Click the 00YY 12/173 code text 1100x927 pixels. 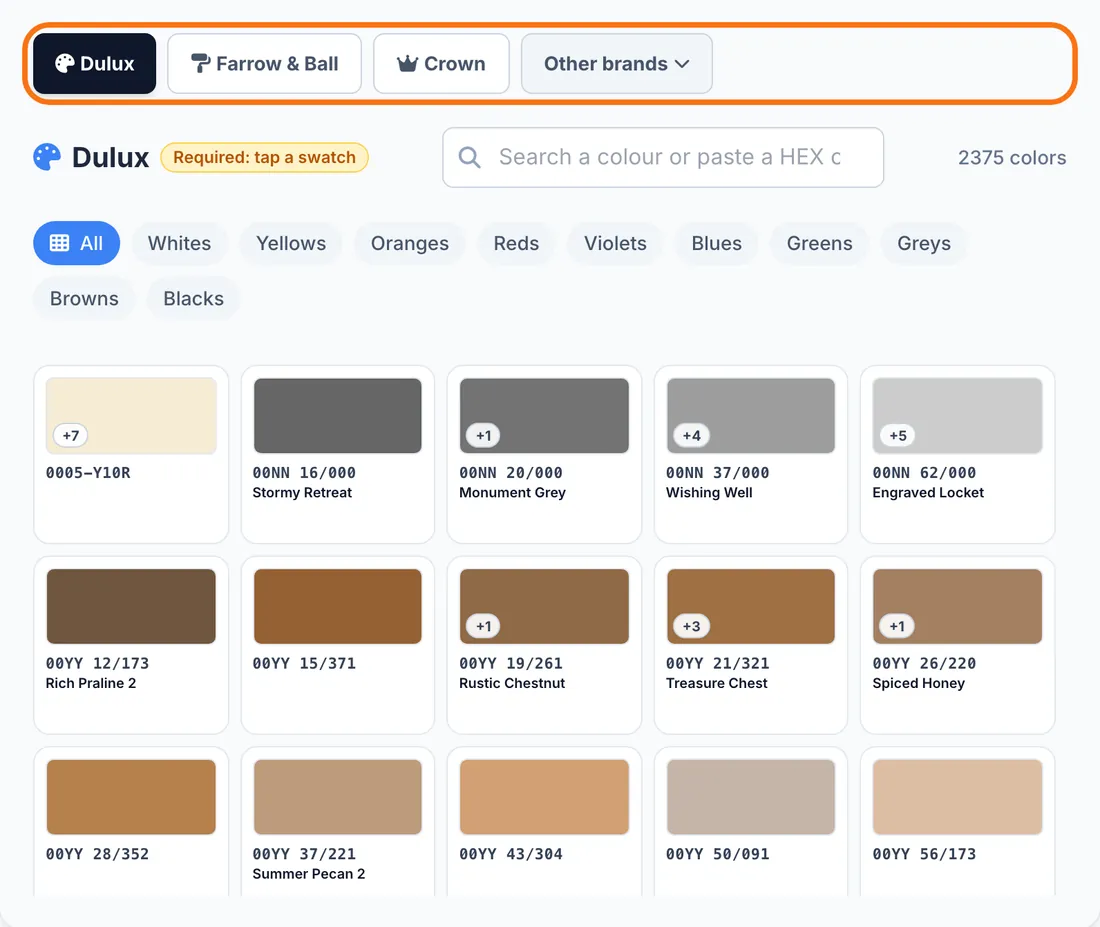(98, 663)
